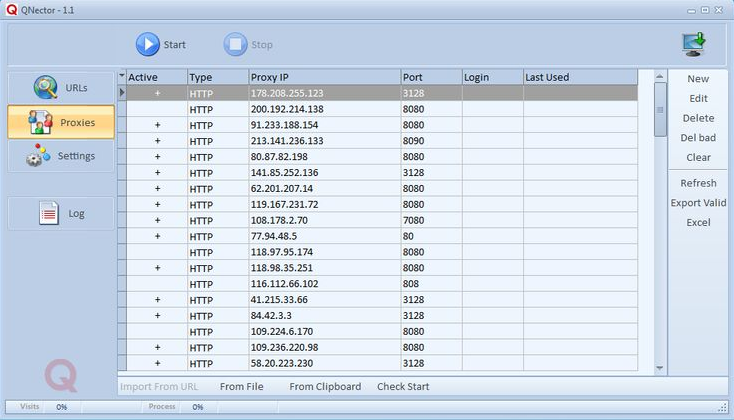Select proxy IP 41.215.33.66

pyautogui.click(x=279, y=300)
